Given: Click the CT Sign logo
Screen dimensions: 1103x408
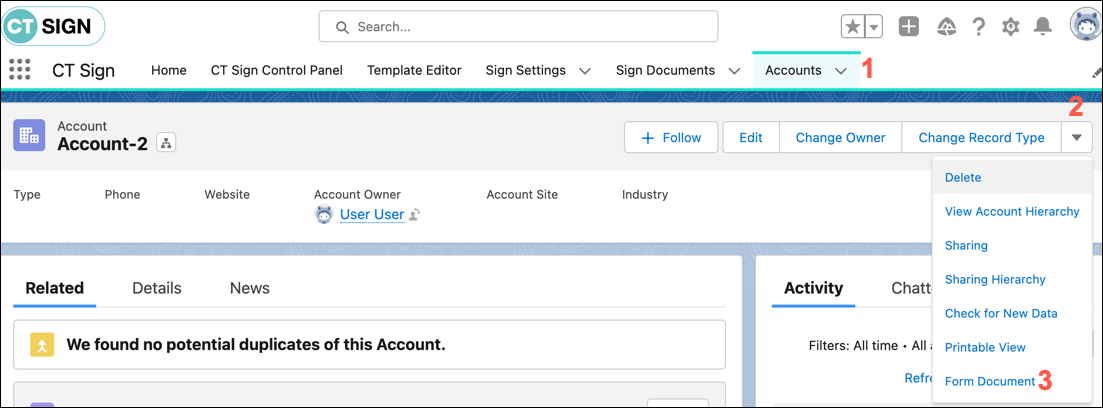Looking at the screenshot, I should pyautogui.click(x=53, y=27).
